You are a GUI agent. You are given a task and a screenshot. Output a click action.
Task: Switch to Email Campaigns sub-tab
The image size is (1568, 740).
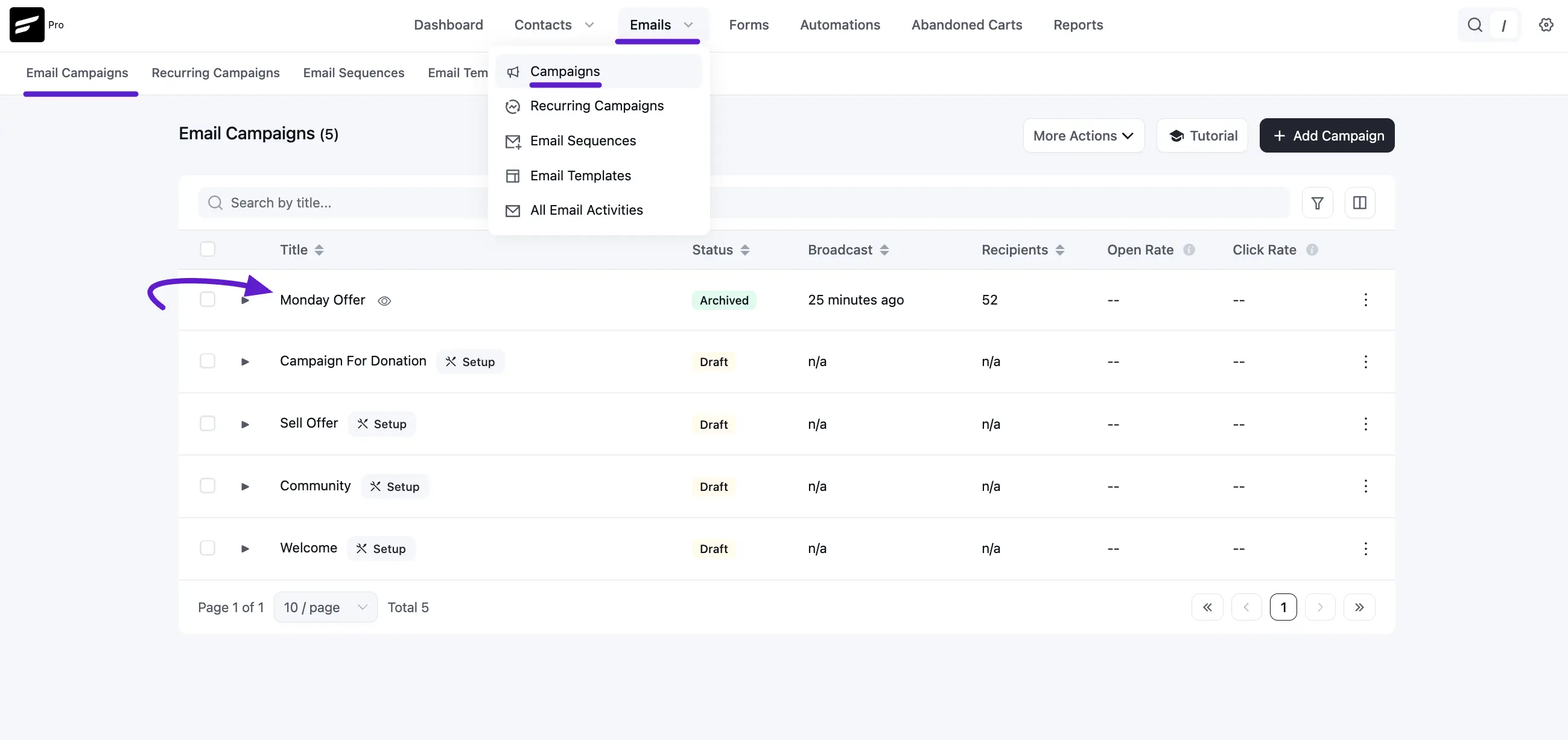click(x=77, y=72)
